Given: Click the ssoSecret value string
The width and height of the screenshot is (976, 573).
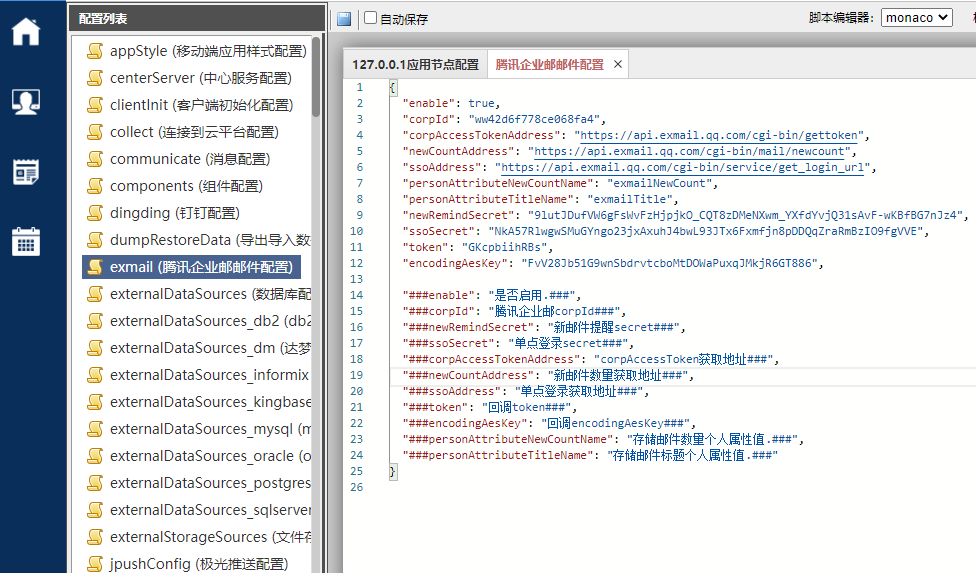Looking at the screenshot, I should (x=706, y=231).
